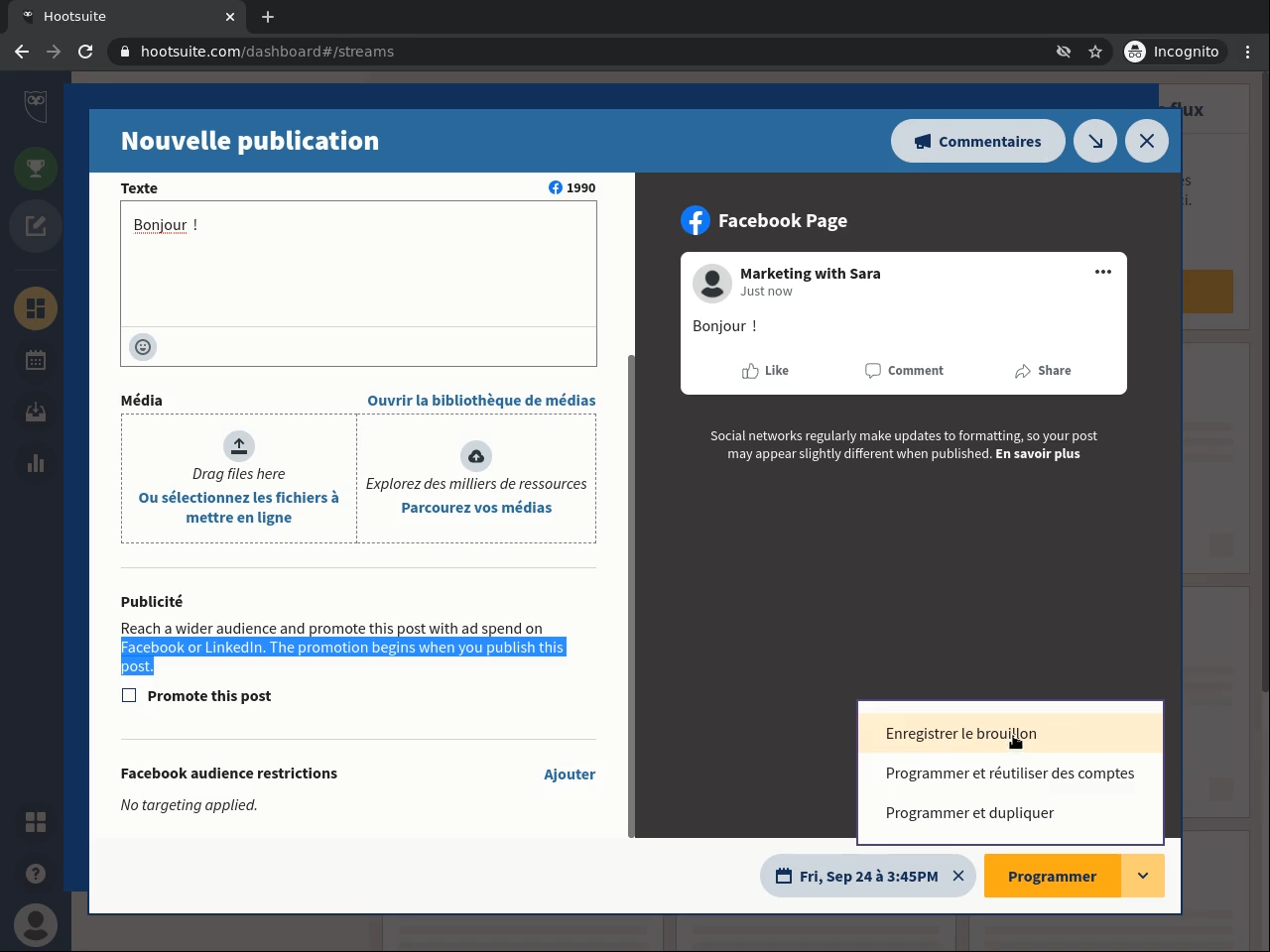Open the compose pencil icon in sidebar

pos(36,226)
